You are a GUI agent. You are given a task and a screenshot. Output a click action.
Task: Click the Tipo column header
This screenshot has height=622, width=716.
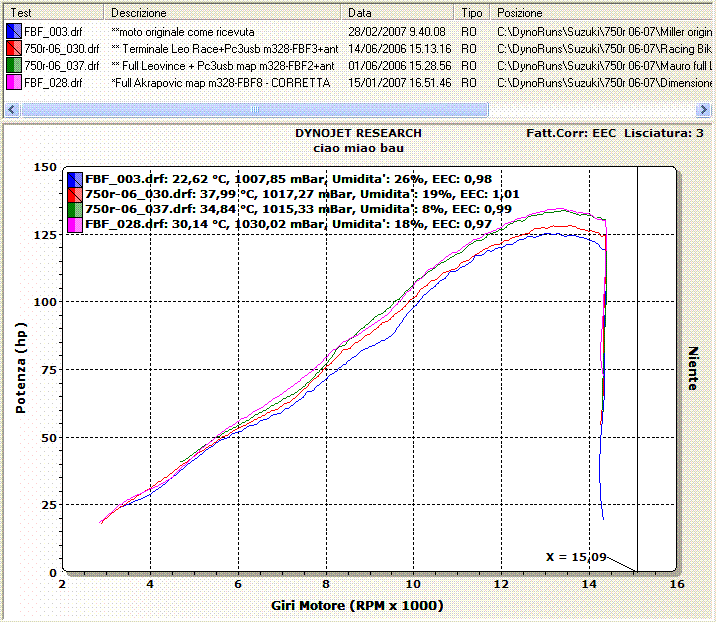472,13
